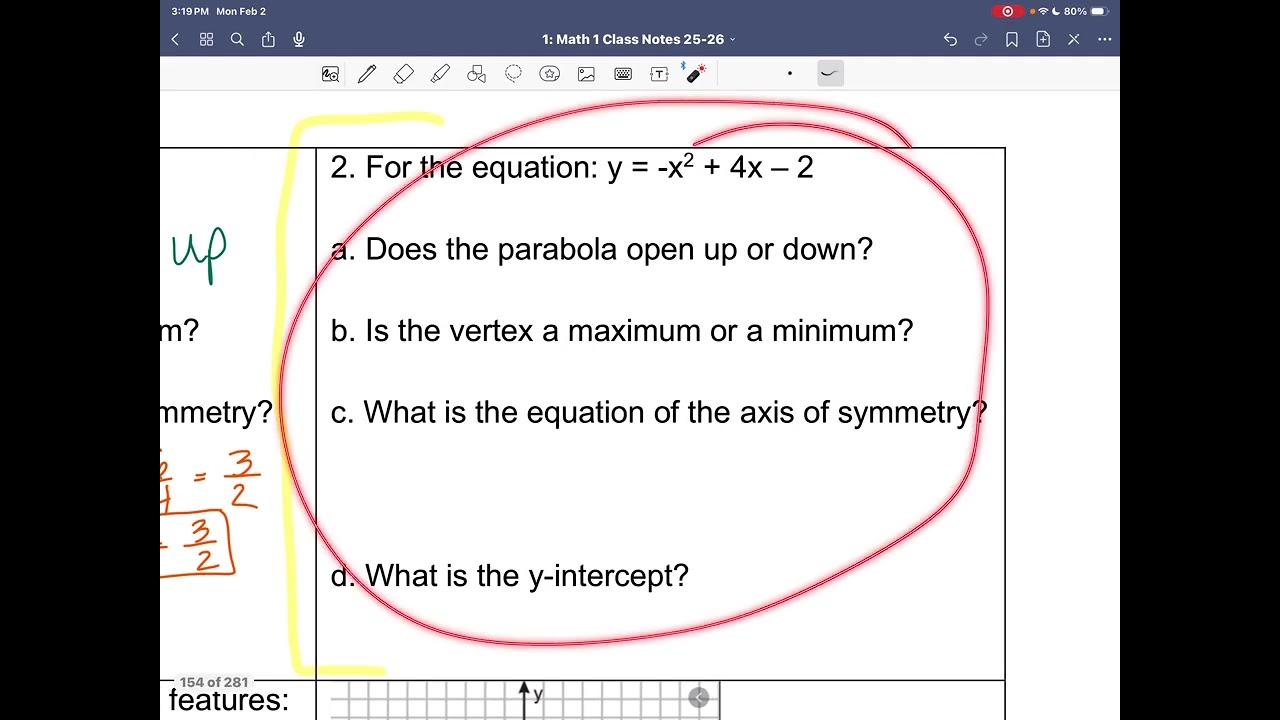The height and width of the screenshot is (720, 1280).
Task: Start audio recording with the microphone
Action: coord(299,39)
